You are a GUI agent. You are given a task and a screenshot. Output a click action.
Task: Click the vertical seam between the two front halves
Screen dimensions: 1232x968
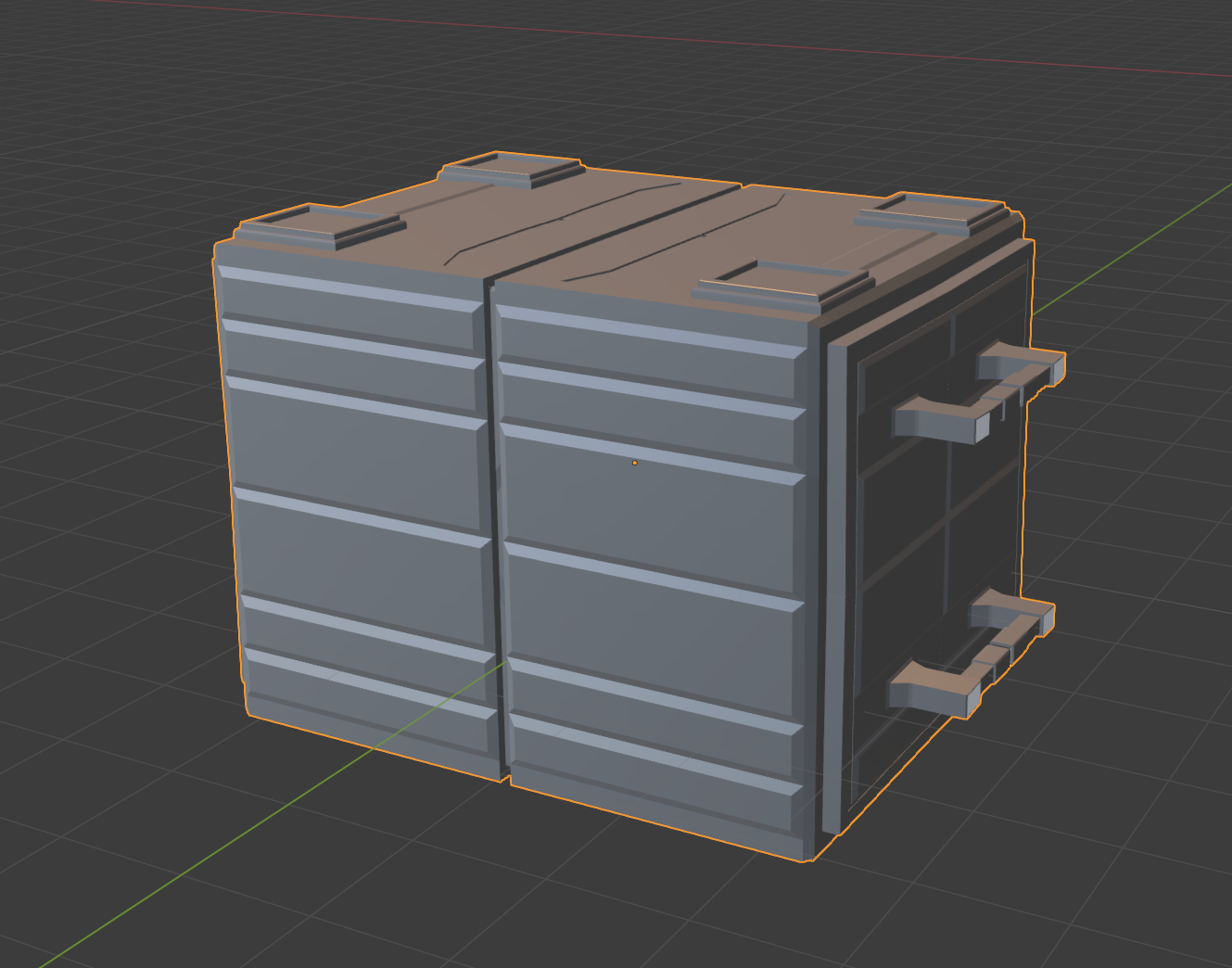tap(496, 529)
